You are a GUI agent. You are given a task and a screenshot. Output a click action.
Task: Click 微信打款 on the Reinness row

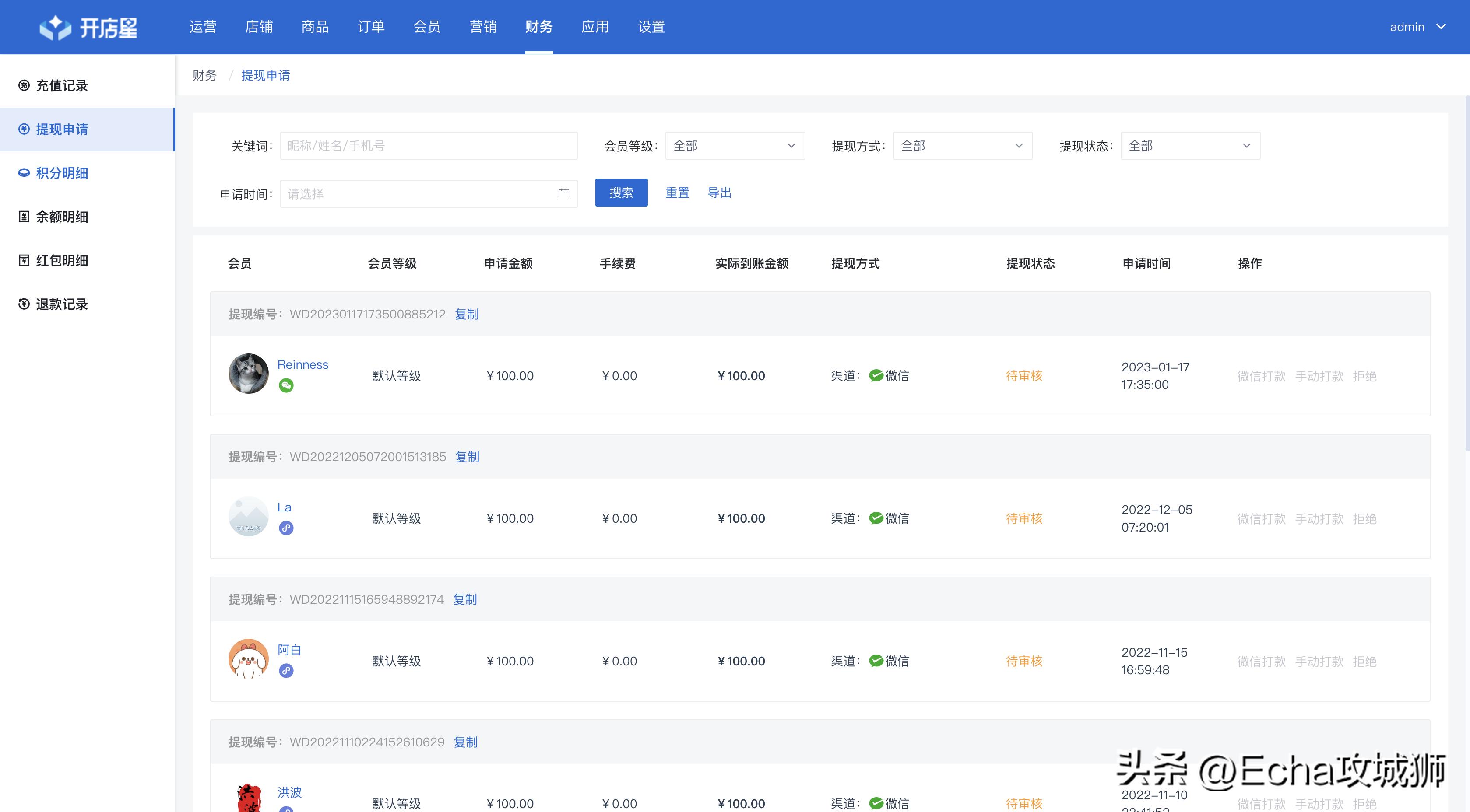point(1261,376)
